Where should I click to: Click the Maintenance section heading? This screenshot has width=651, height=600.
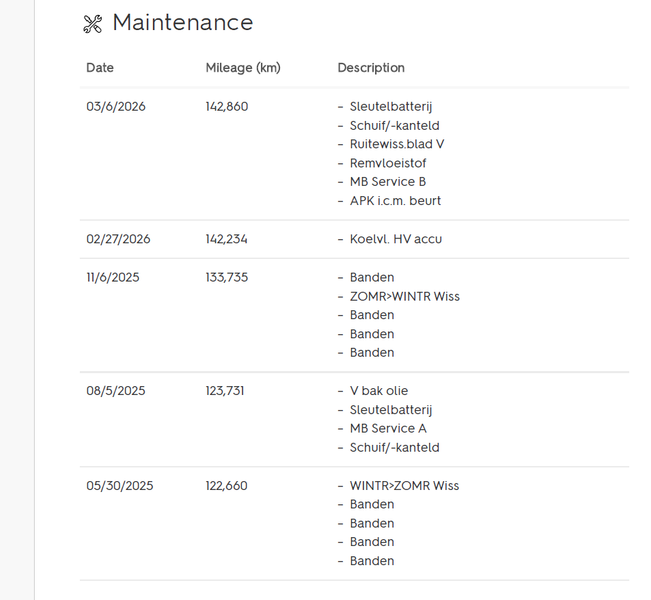(182, 23)
